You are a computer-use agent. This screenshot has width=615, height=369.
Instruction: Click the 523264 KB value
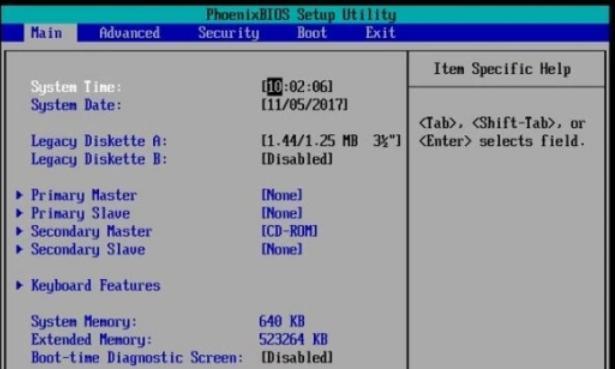point(293,340)
